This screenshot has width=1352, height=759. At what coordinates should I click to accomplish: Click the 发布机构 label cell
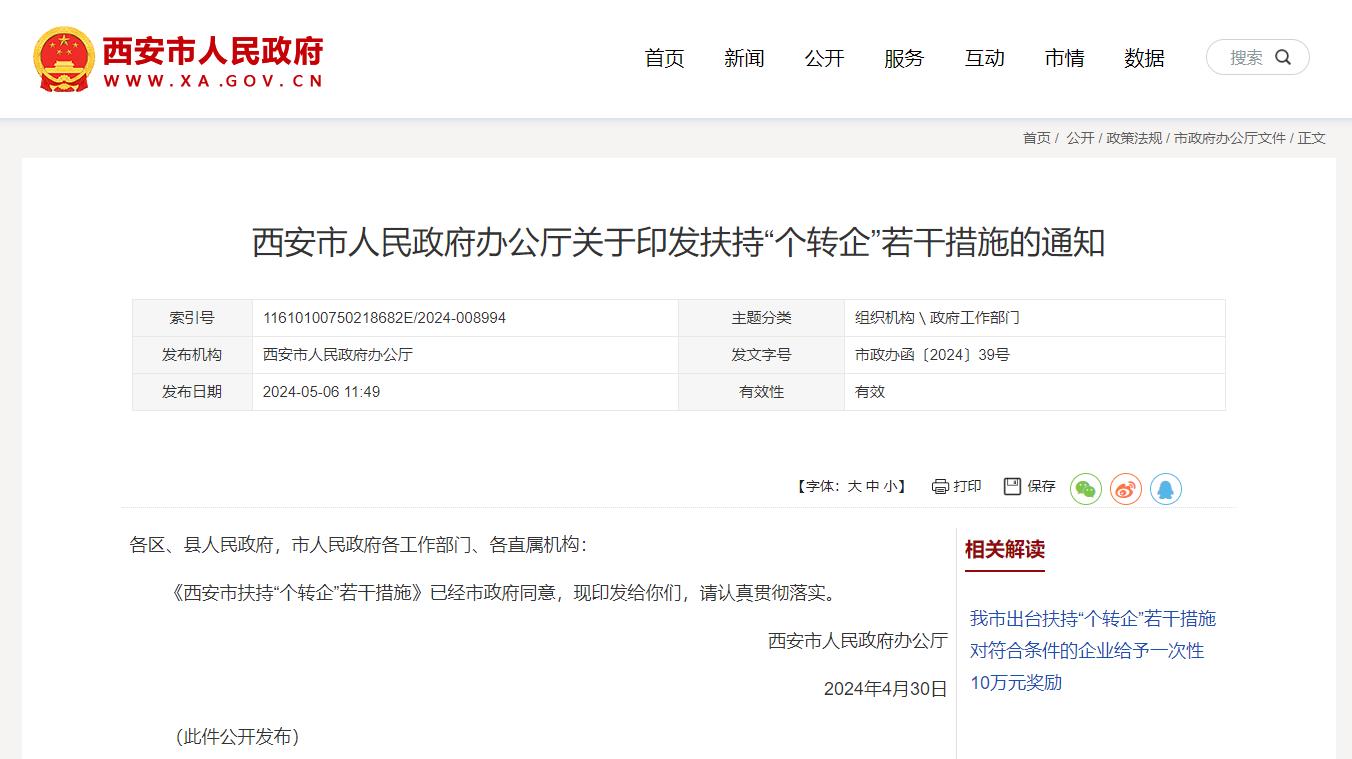pos(192,355)
